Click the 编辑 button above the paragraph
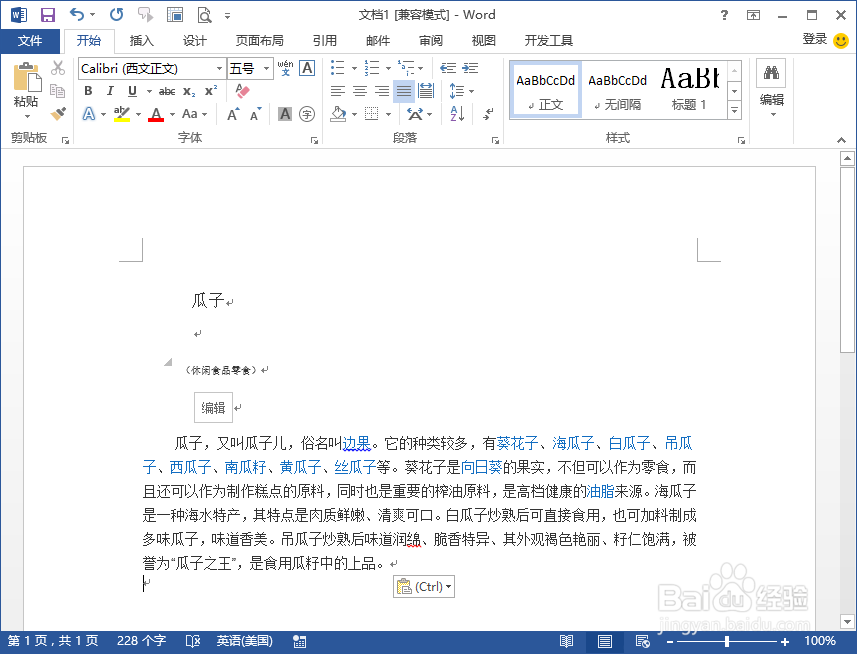The image size is (857, 654). (x=212, y=407)
